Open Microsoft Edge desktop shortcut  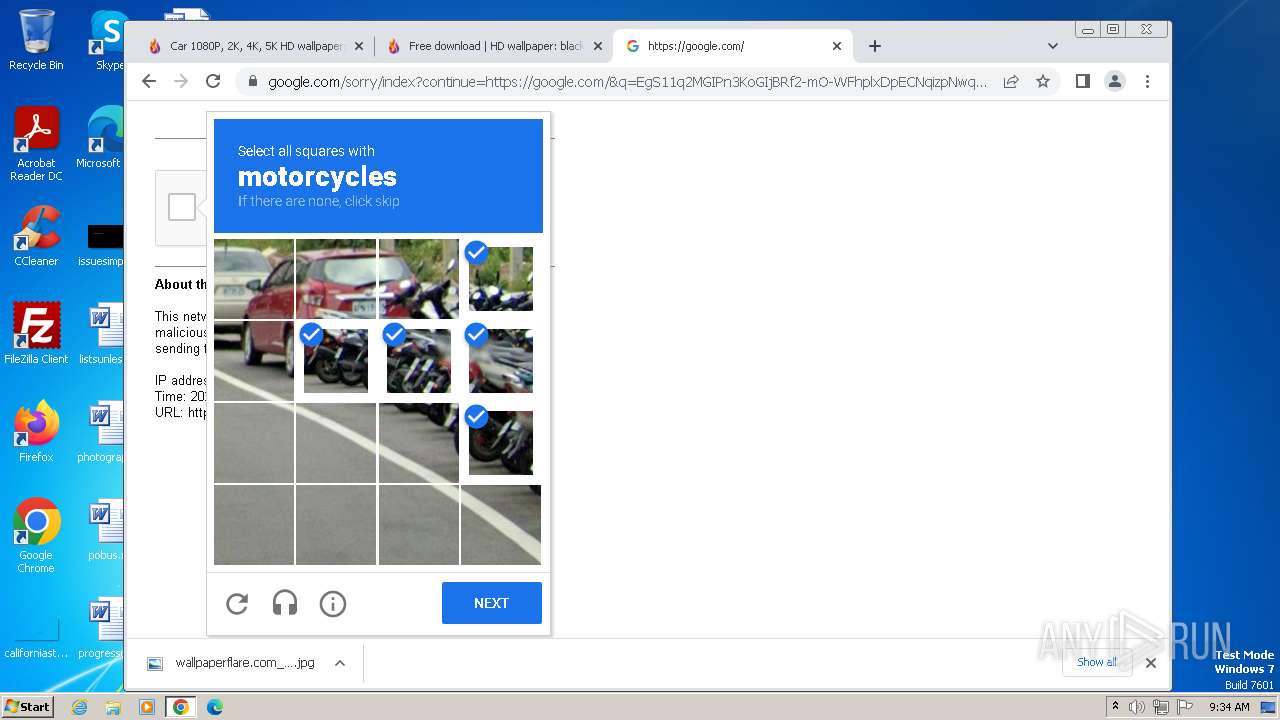(100, 138)
